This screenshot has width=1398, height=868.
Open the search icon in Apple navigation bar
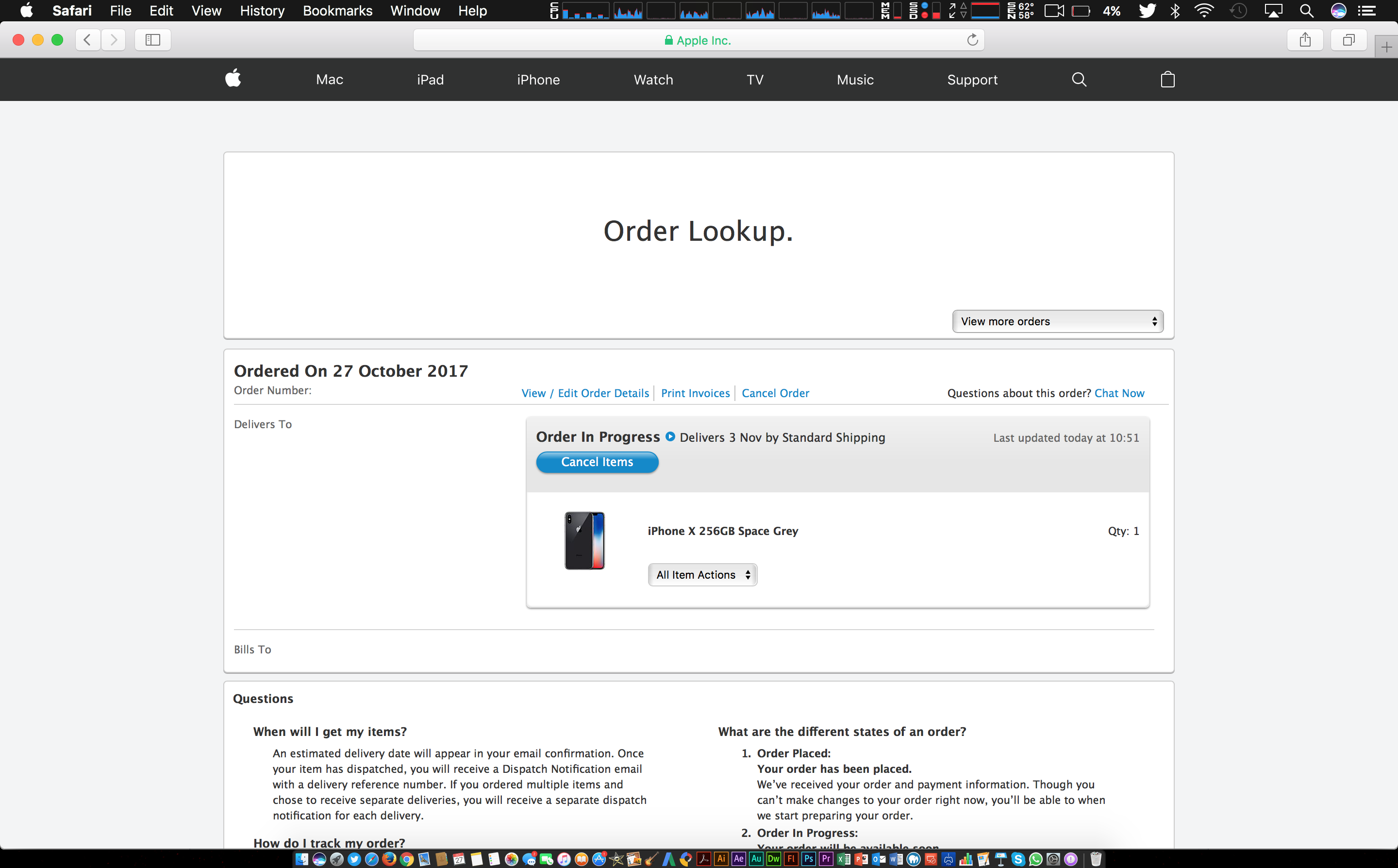point(1079,79)
